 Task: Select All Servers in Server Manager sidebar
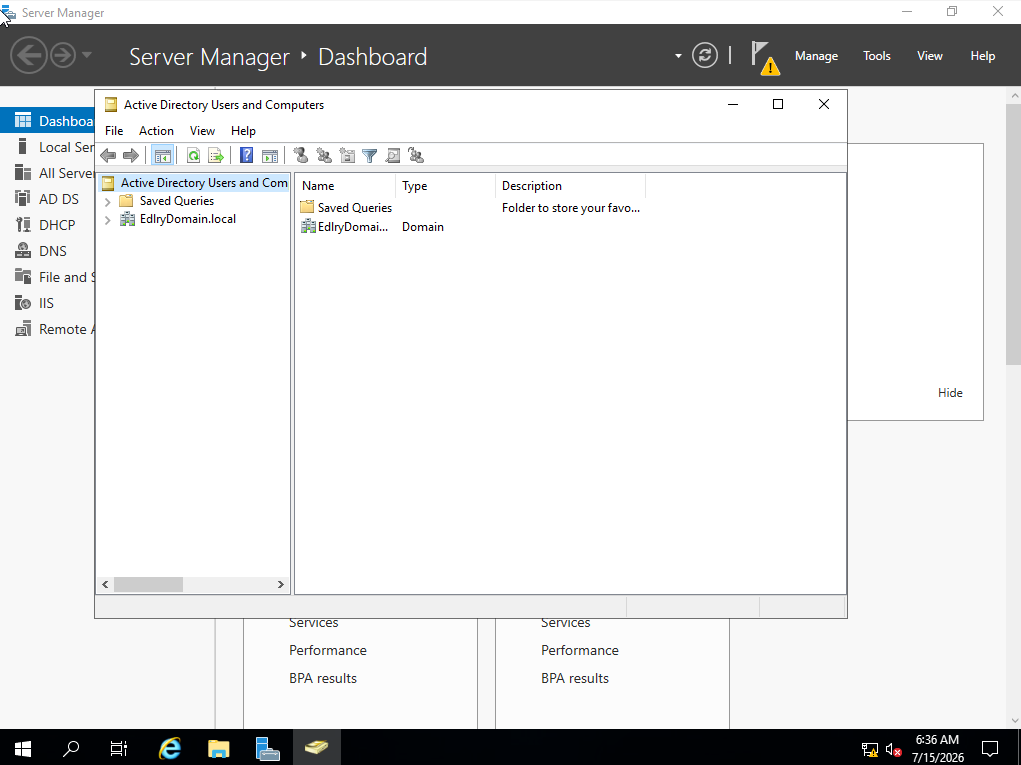(x=48, y=173)
